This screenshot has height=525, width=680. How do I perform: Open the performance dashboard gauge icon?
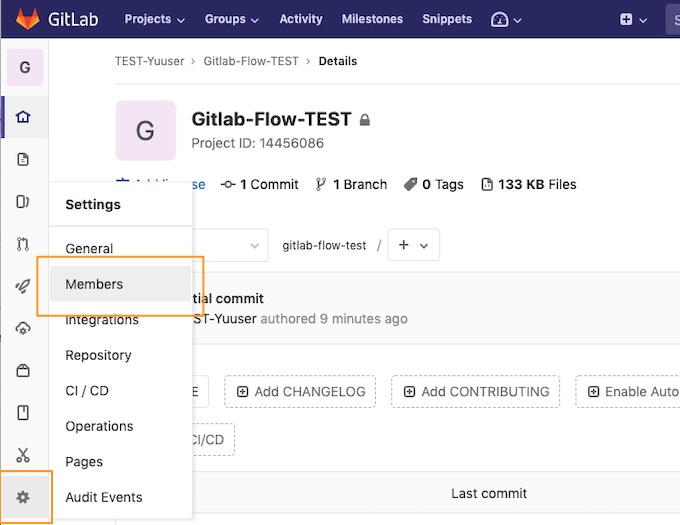[x=499, y=19]
